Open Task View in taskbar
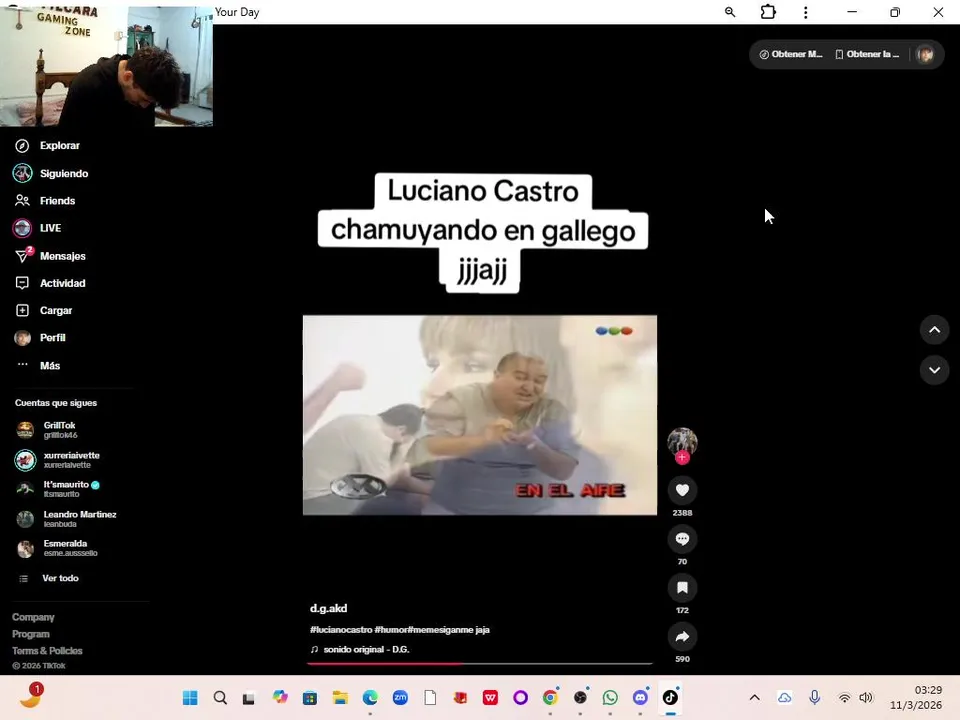 click(249, 697)
